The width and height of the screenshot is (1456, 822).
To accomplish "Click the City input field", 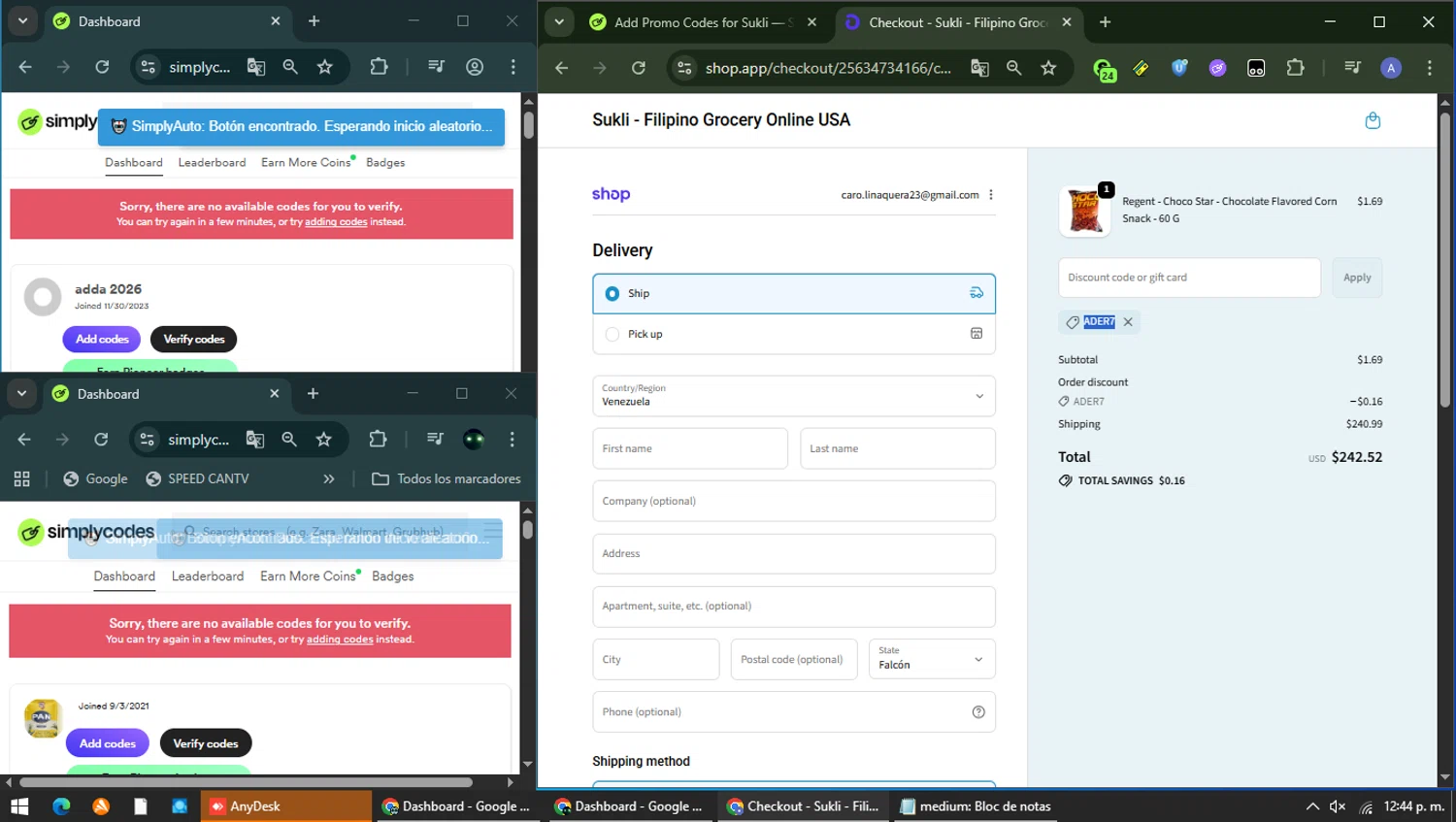I will coord(656,659).
